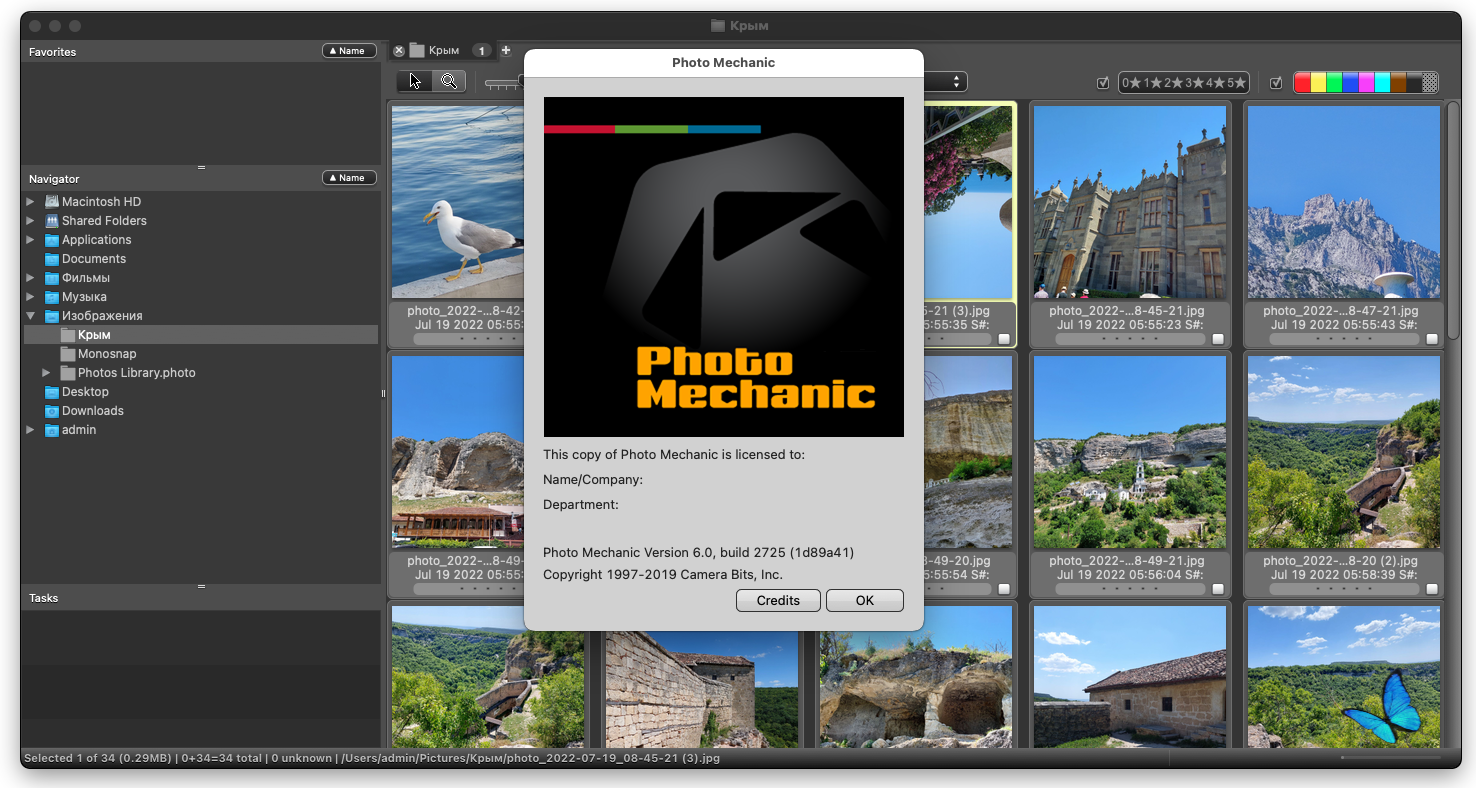The height and width of the screenshot is (788, 1476).
Task: Click the Favorites Name sort button
Action: coord(349,51)
